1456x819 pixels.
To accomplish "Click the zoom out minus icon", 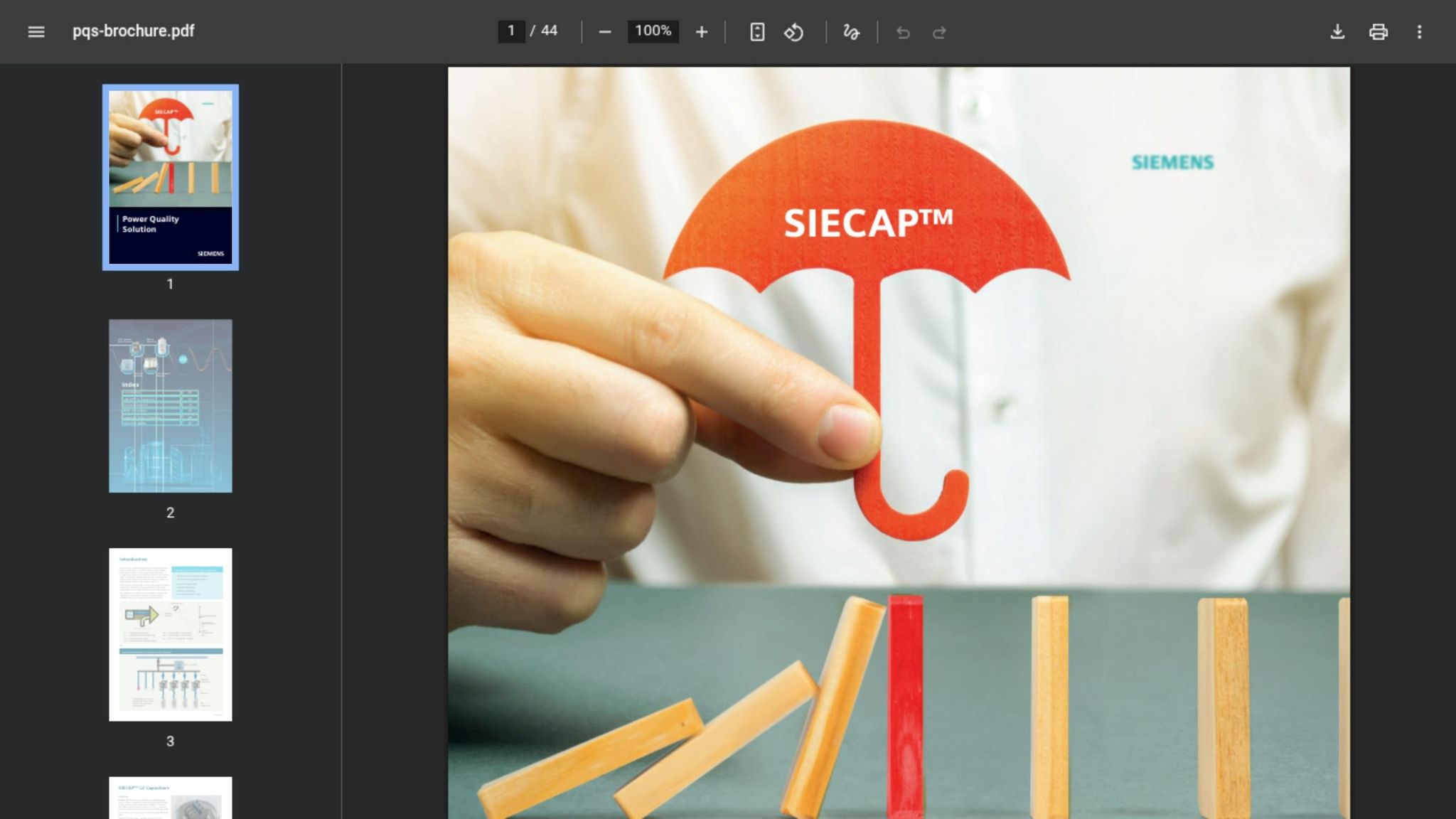I will tap(605, 32).
